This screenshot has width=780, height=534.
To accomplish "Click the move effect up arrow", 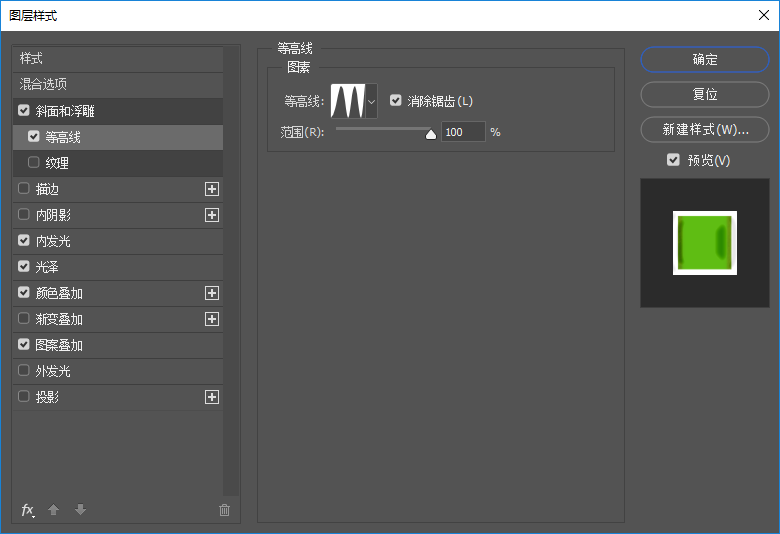I will coord(53,510).
